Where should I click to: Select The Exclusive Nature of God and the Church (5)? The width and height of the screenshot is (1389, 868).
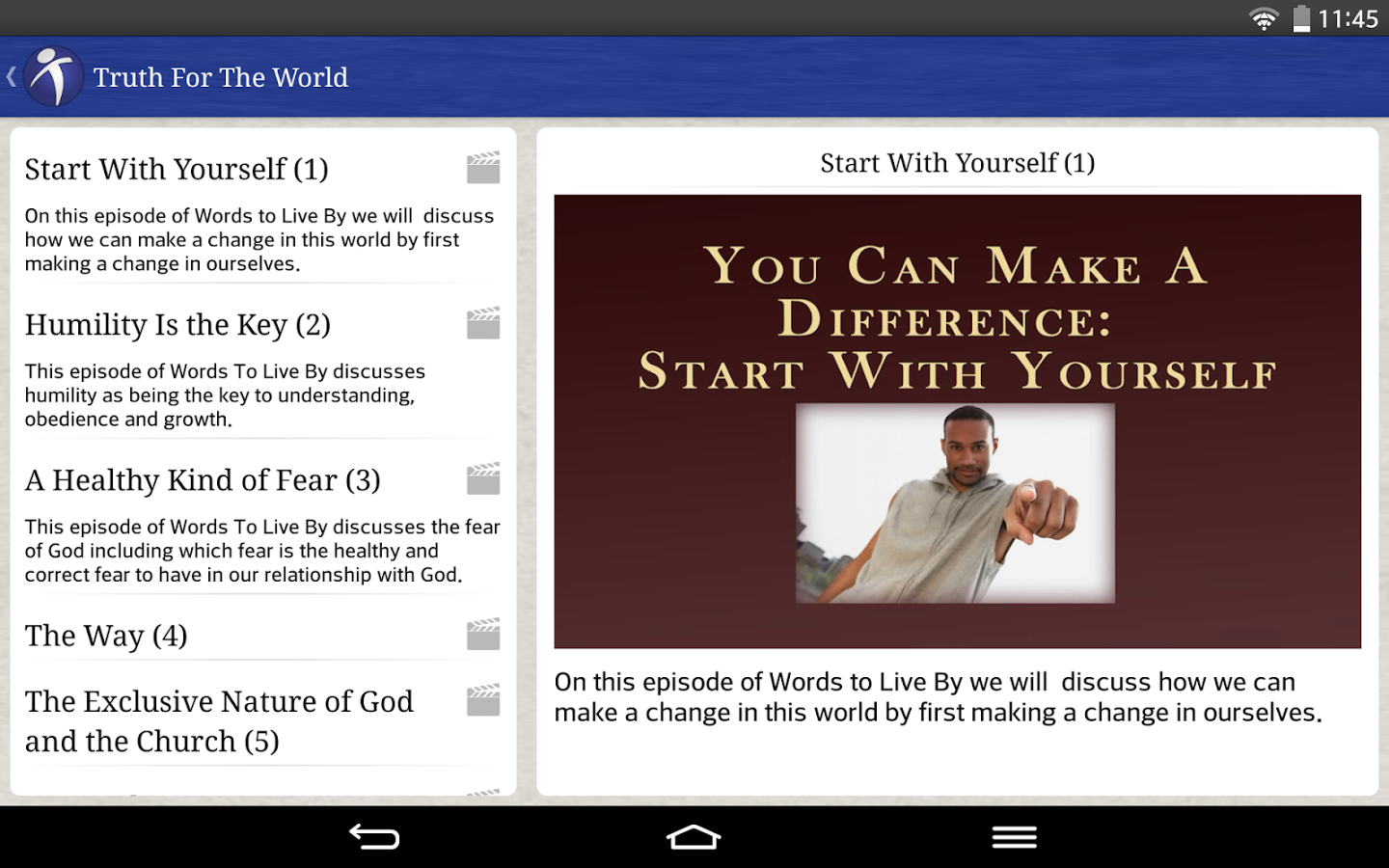point(219,720)
